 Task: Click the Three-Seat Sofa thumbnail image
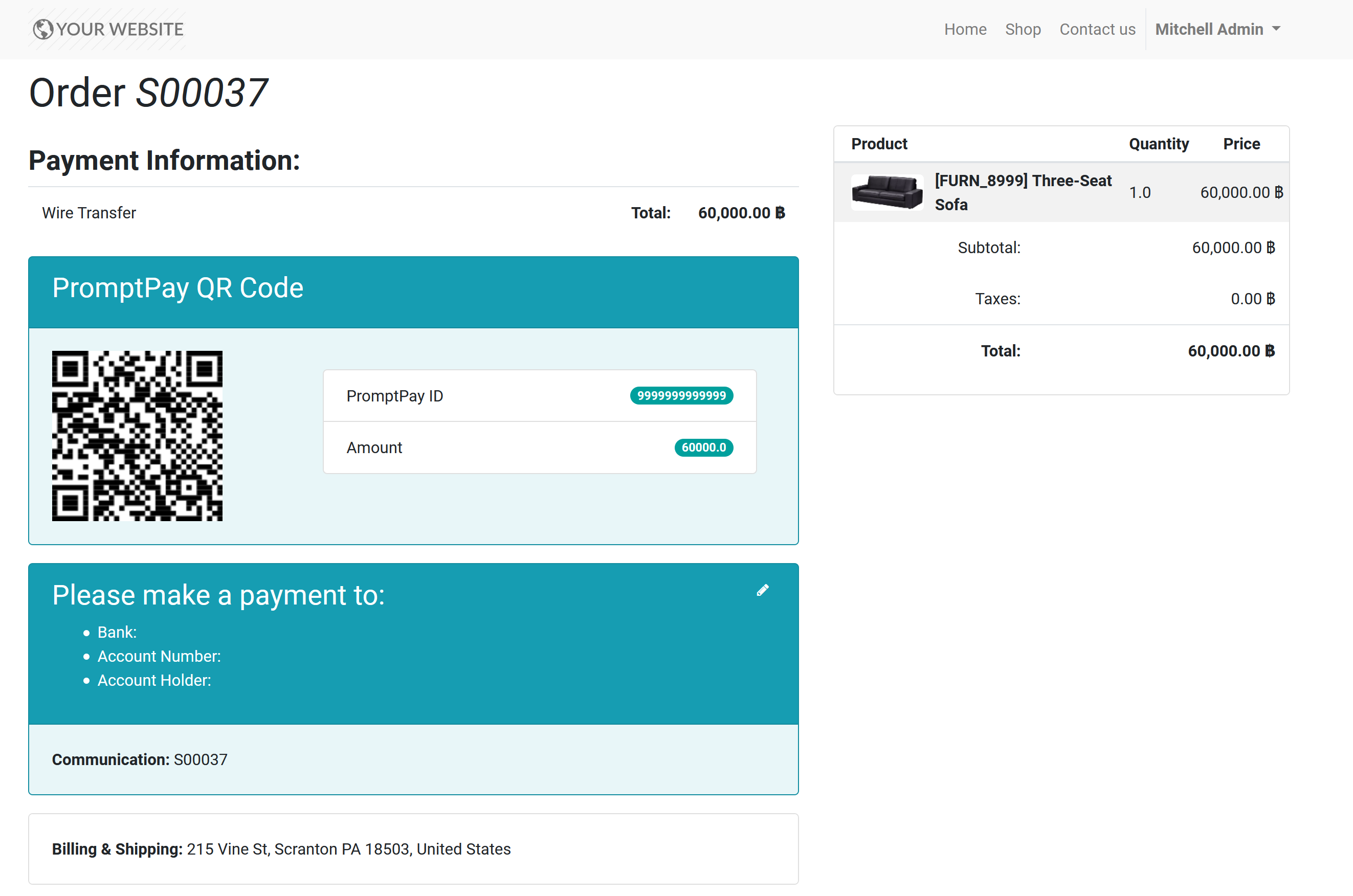886,193
